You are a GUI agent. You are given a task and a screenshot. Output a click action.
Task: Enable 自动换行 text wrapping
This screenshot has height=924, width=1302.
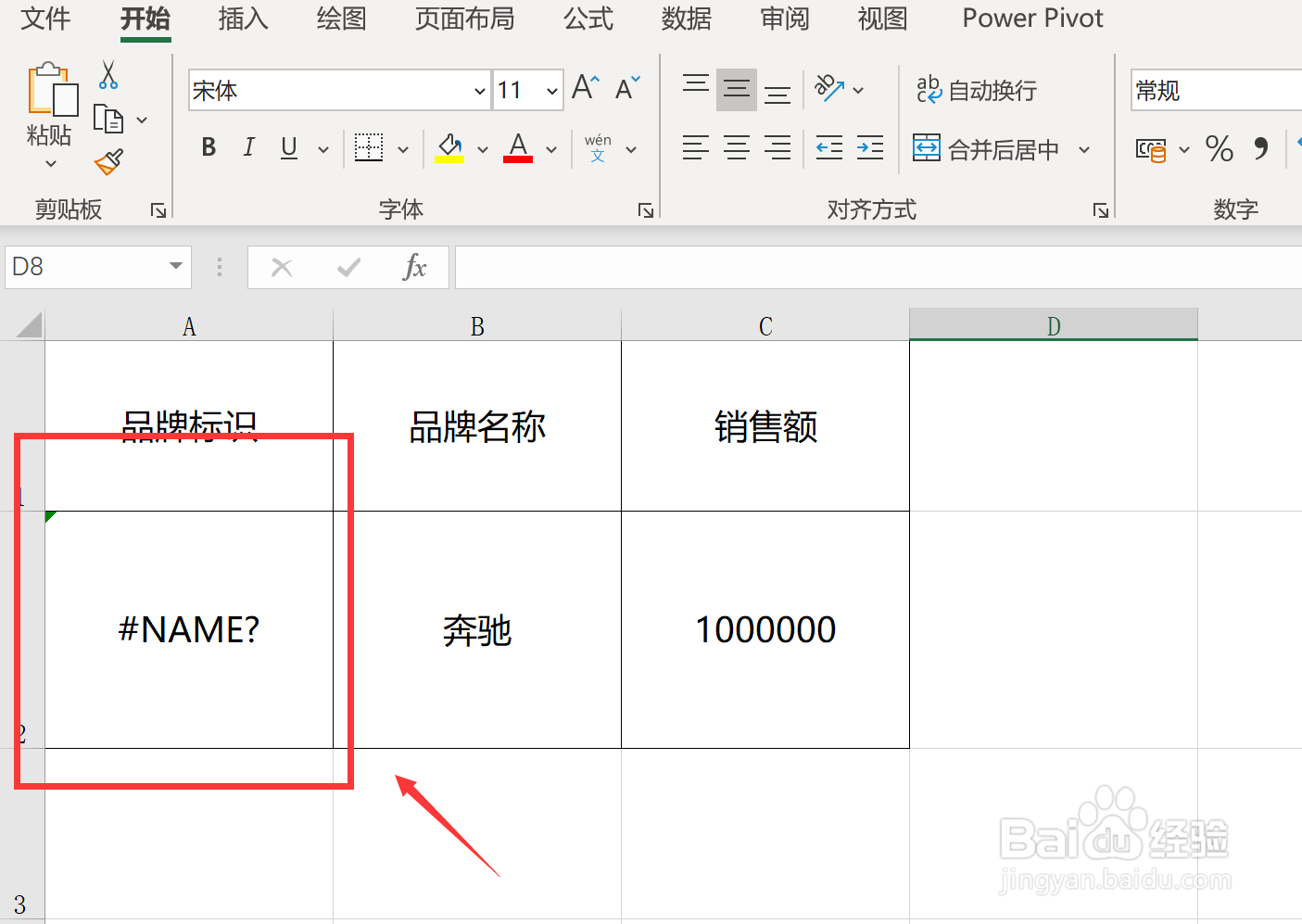976,89
